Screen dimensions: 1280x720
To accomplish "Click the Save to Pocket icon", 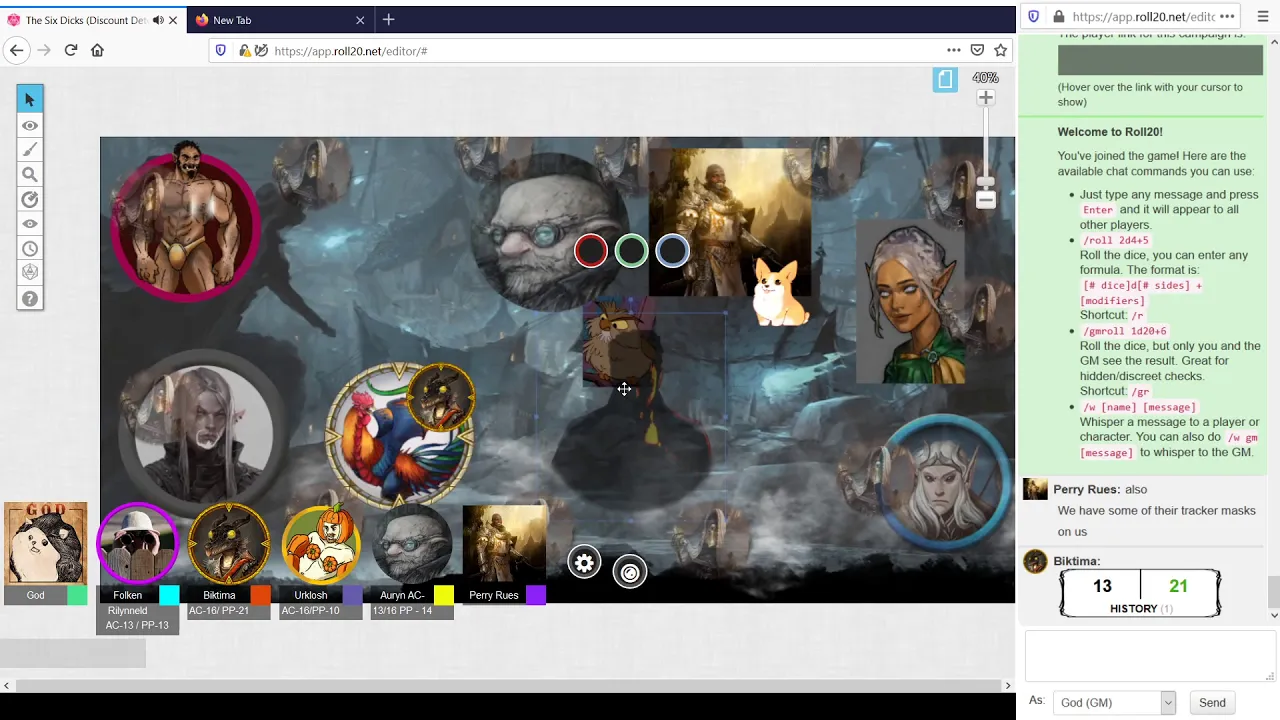I will [x=977, y=50].
